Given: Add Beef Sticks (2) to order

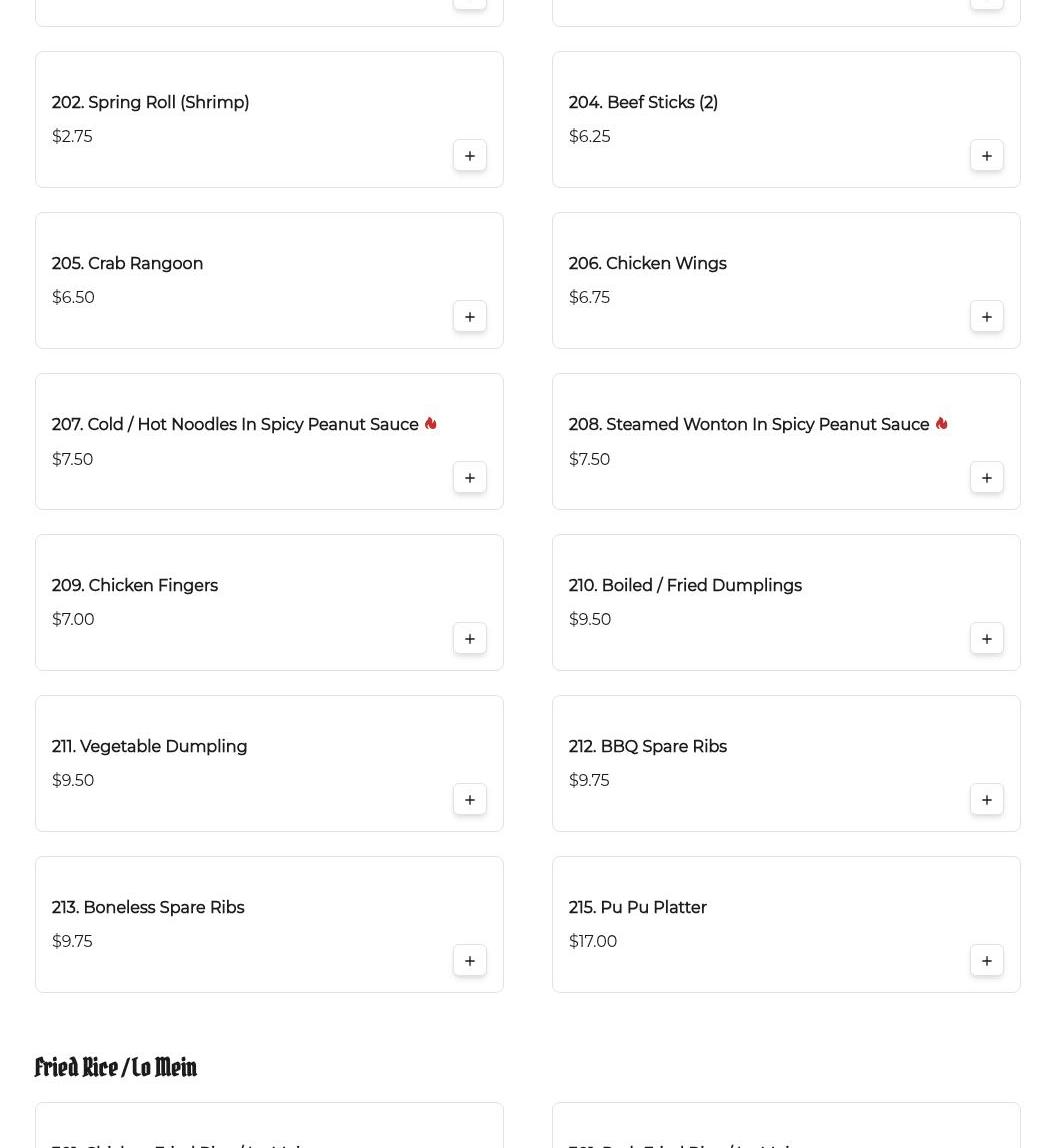Looking at the screenshot, I should pos(986,156).
